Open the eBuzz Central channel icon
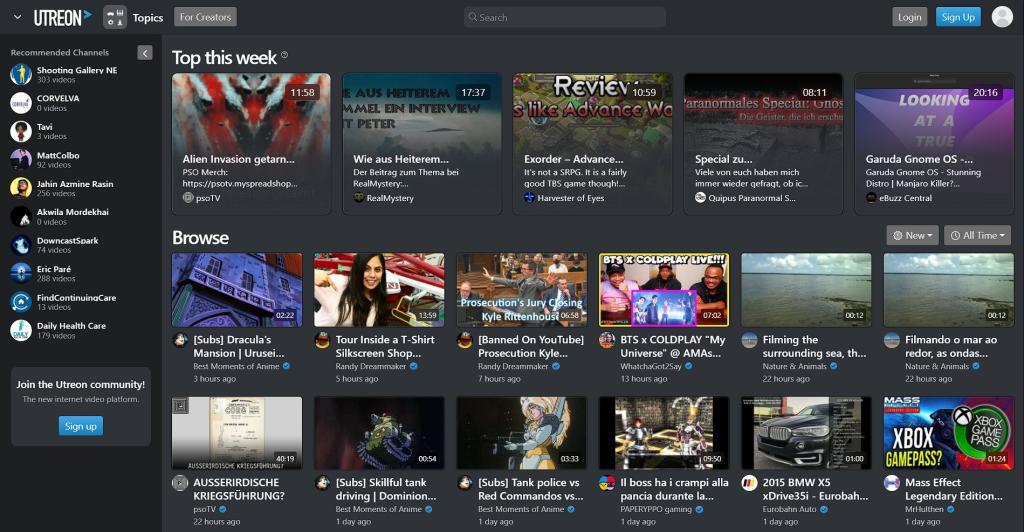 click(871, 197)
